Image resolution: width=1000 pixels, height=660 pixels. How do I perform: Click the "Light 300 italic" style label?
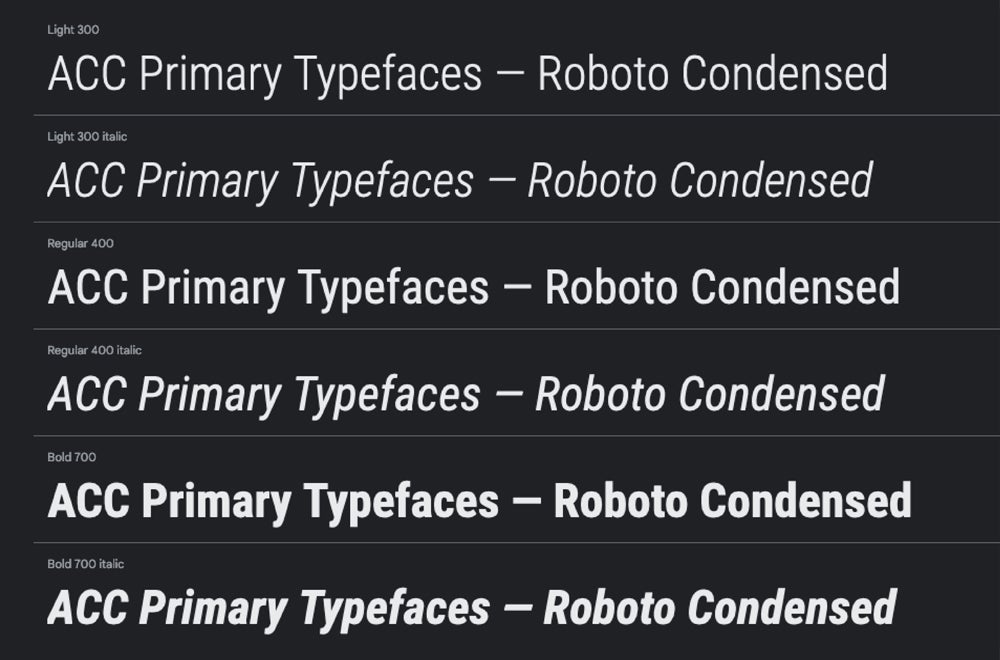(x=87, y=137)
